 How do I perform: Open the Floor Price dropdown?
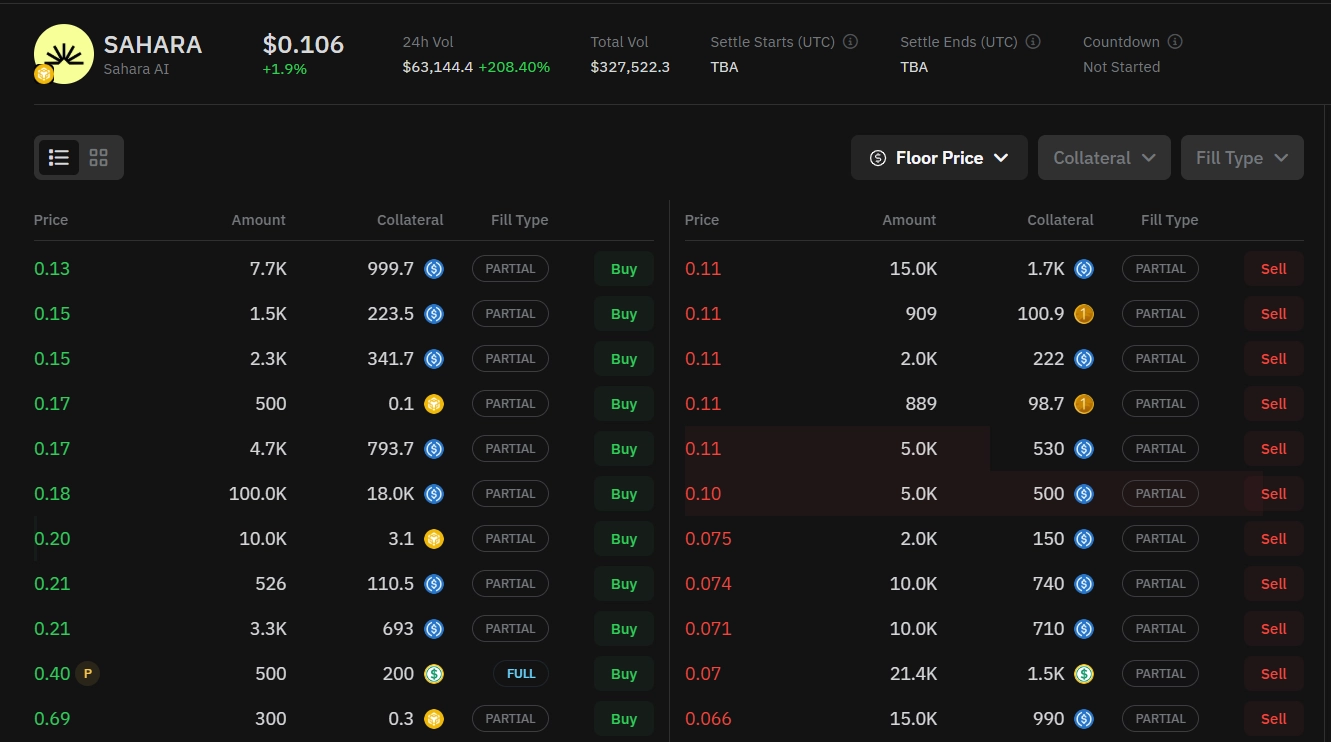(x=938, y=157)
